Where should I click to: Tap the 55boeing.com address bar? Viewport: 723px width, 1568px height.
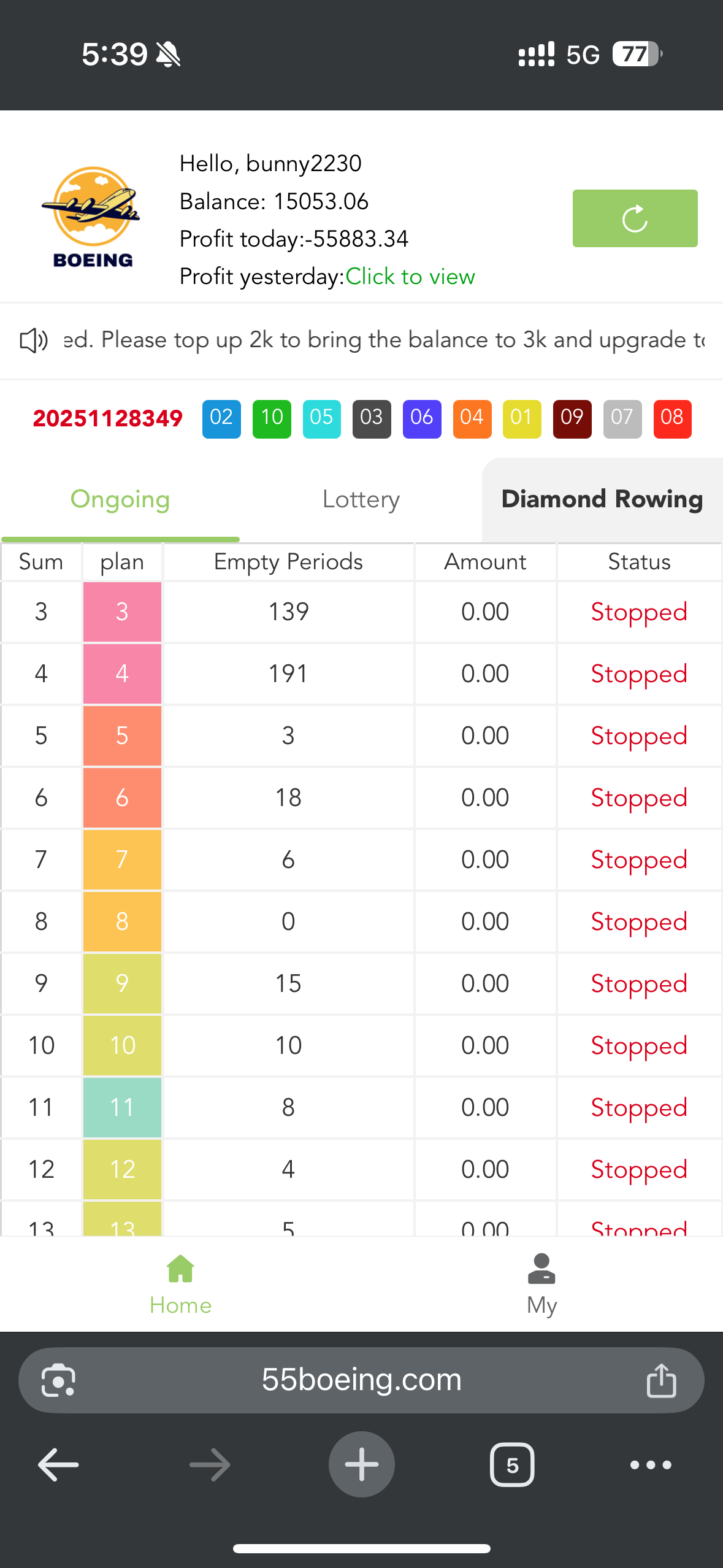click(x=361, y=1380)
